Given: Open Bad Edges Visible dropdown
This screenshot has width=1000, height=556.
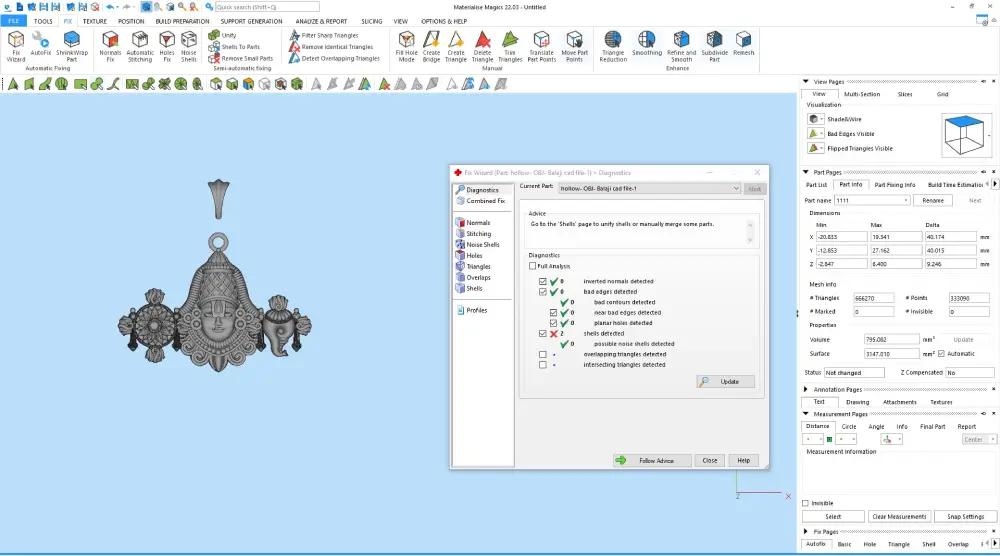Looking at the screenshot, I should coord(821,134).
